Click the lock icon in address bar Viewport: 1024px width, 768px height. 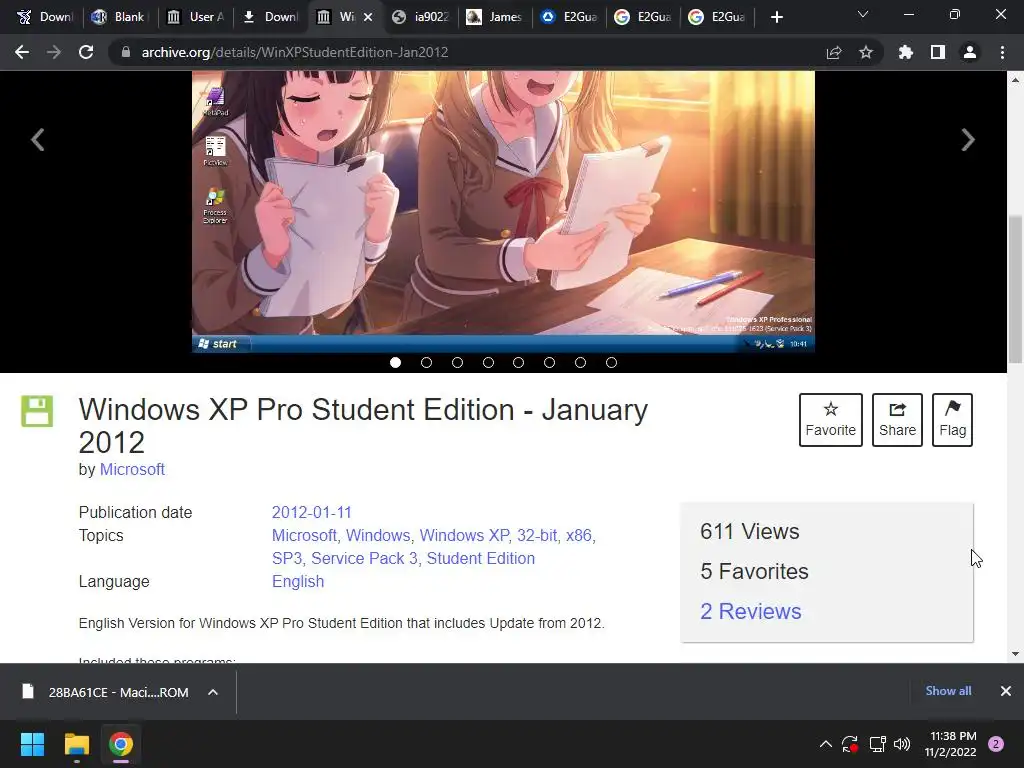pos(126,52)
